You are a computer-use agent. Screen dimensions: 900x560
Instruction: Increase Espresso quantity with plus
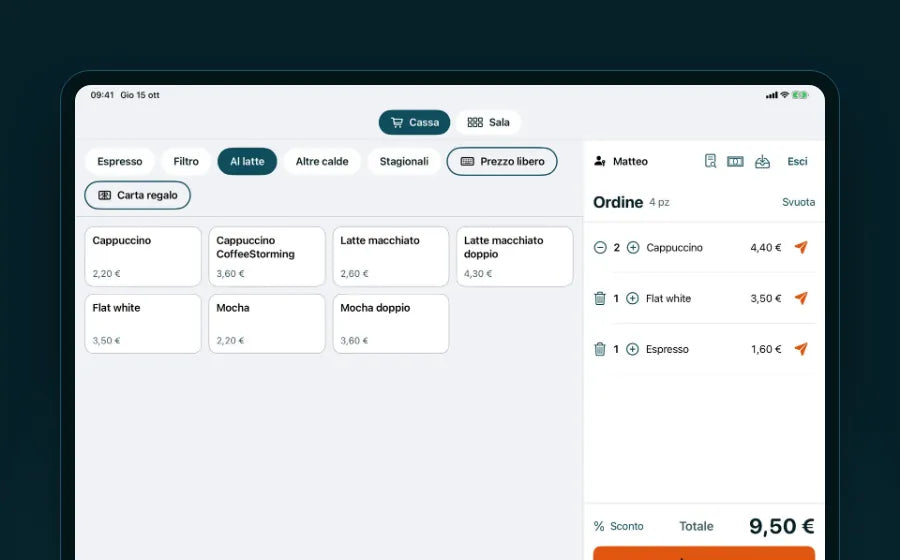click(x=632, y=349)
